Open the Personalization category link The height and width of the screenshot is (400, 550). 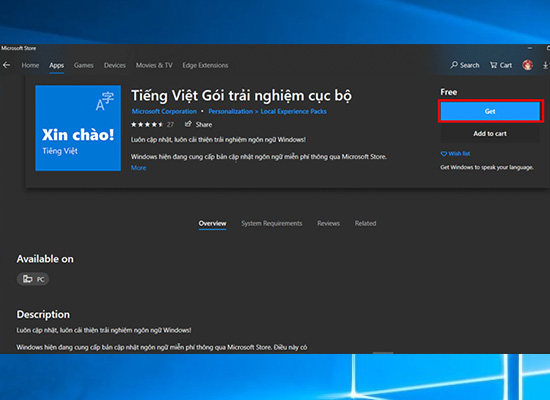pos(230,112)
